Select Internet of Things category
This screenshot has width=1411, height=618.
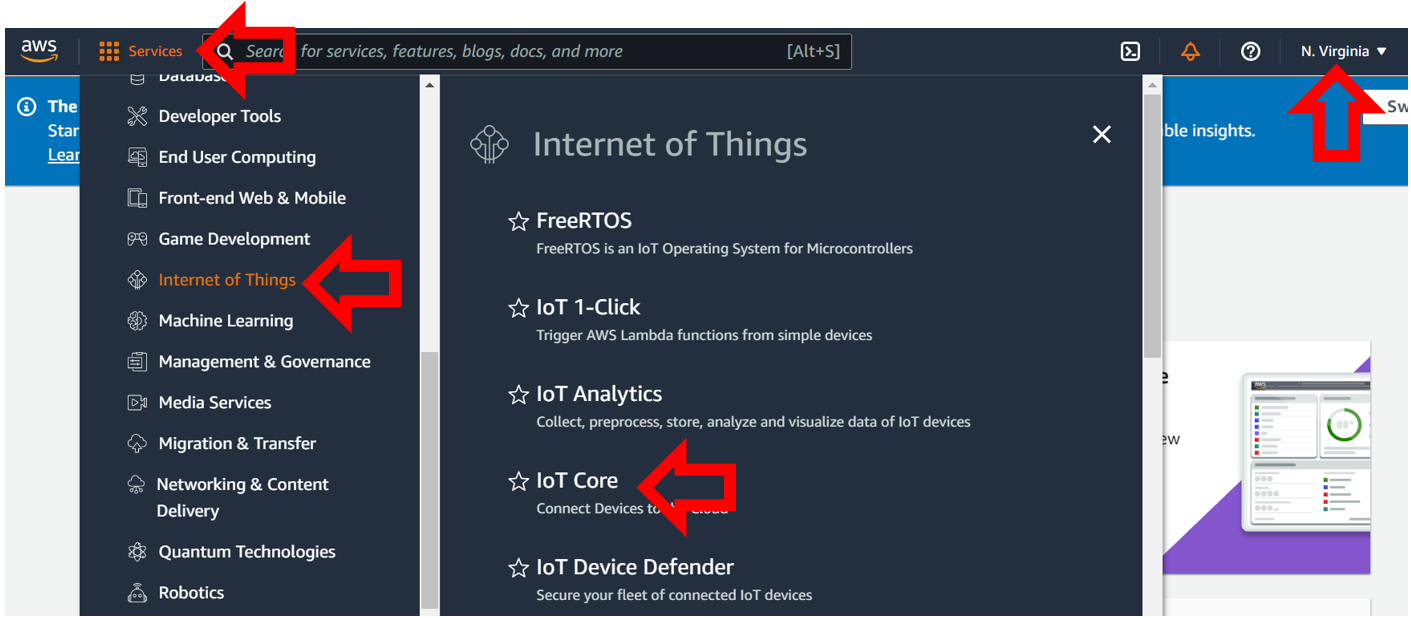pyautogui.click(x=227, y=280)
